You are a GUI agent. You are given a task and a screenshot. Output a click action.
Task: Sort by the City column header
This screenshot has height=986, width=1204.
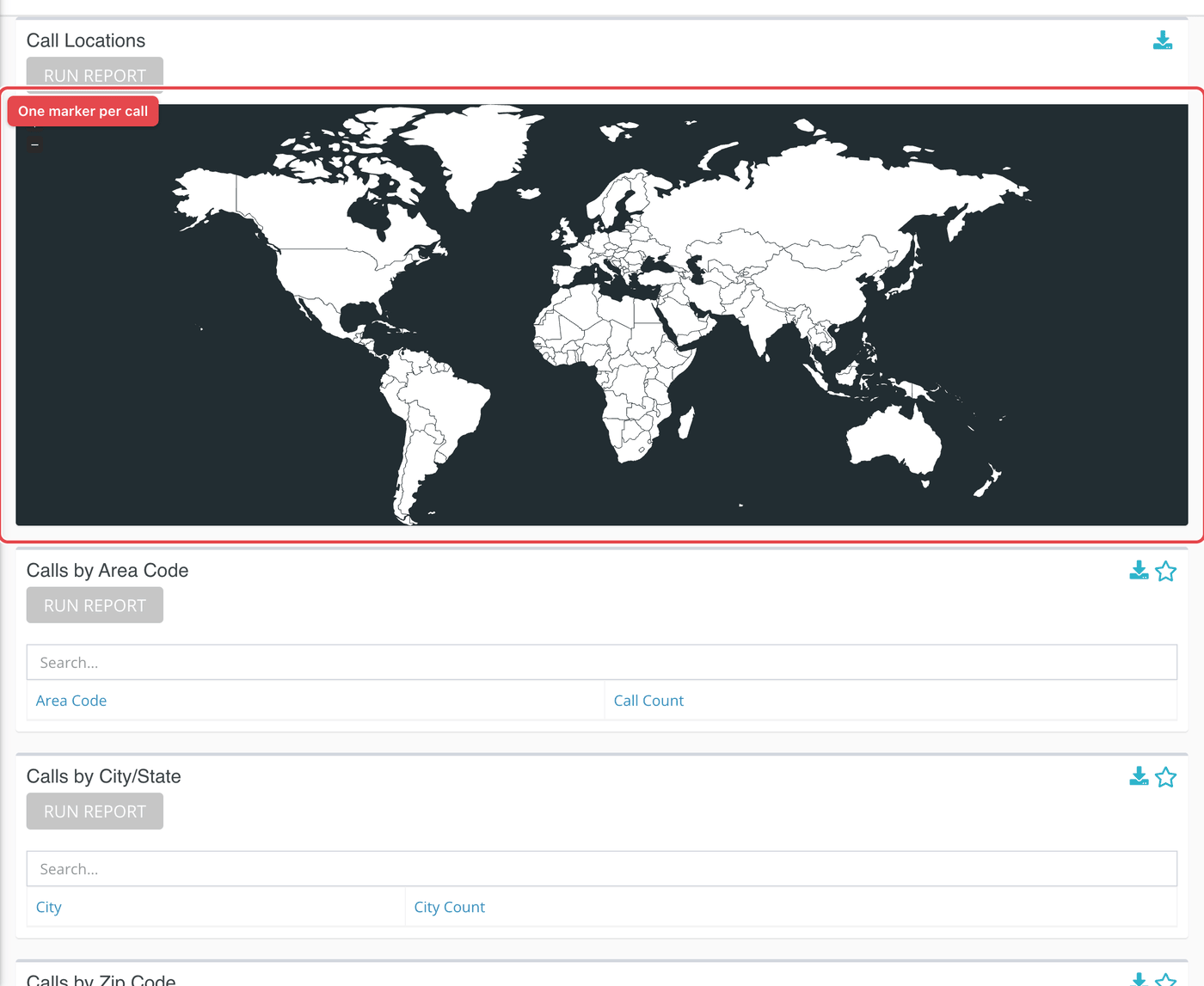tap(49, 907)
